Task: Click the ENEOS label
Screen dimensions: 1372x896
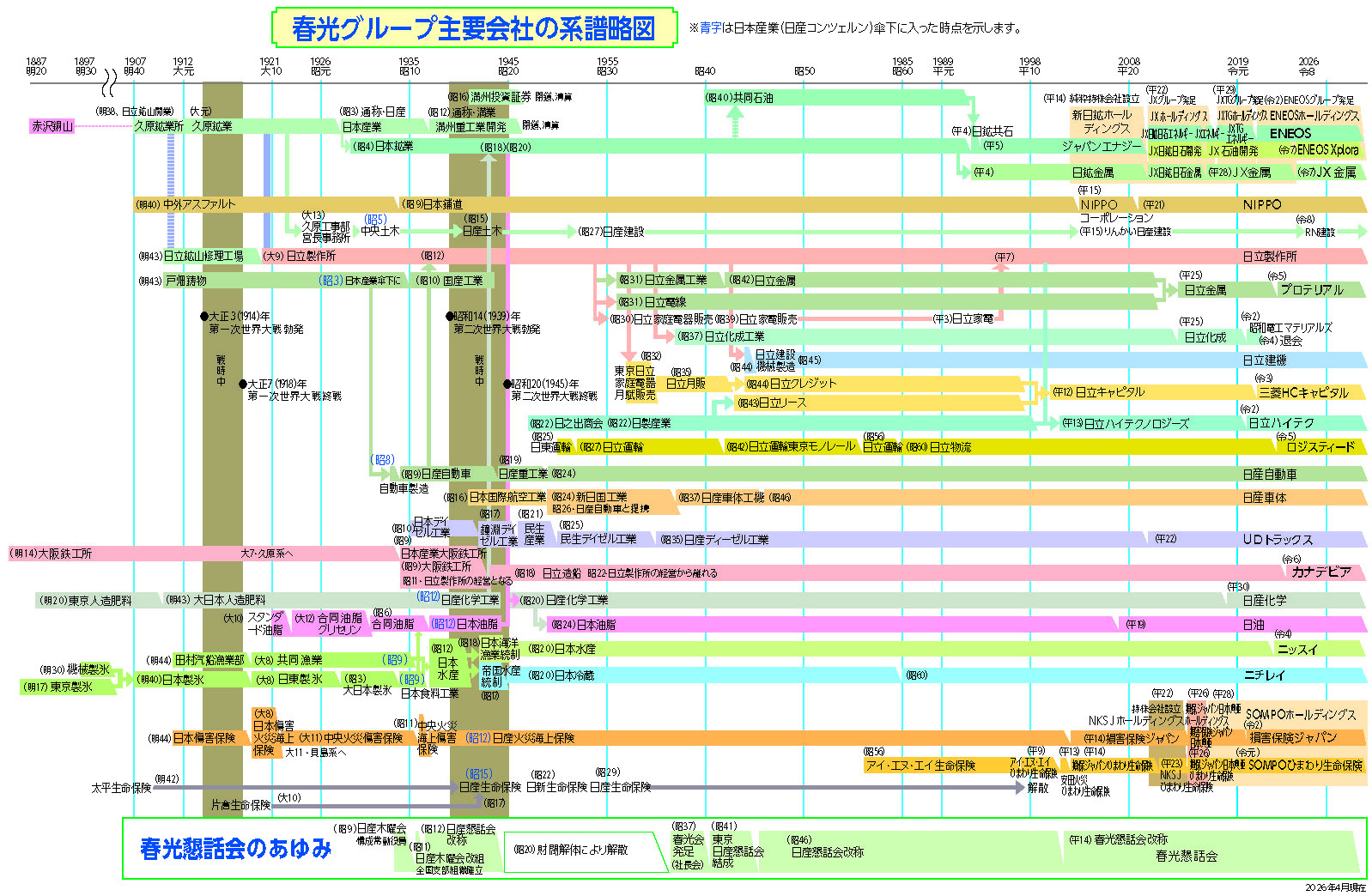Action: pyautogui.click(x=1290, y=133)
